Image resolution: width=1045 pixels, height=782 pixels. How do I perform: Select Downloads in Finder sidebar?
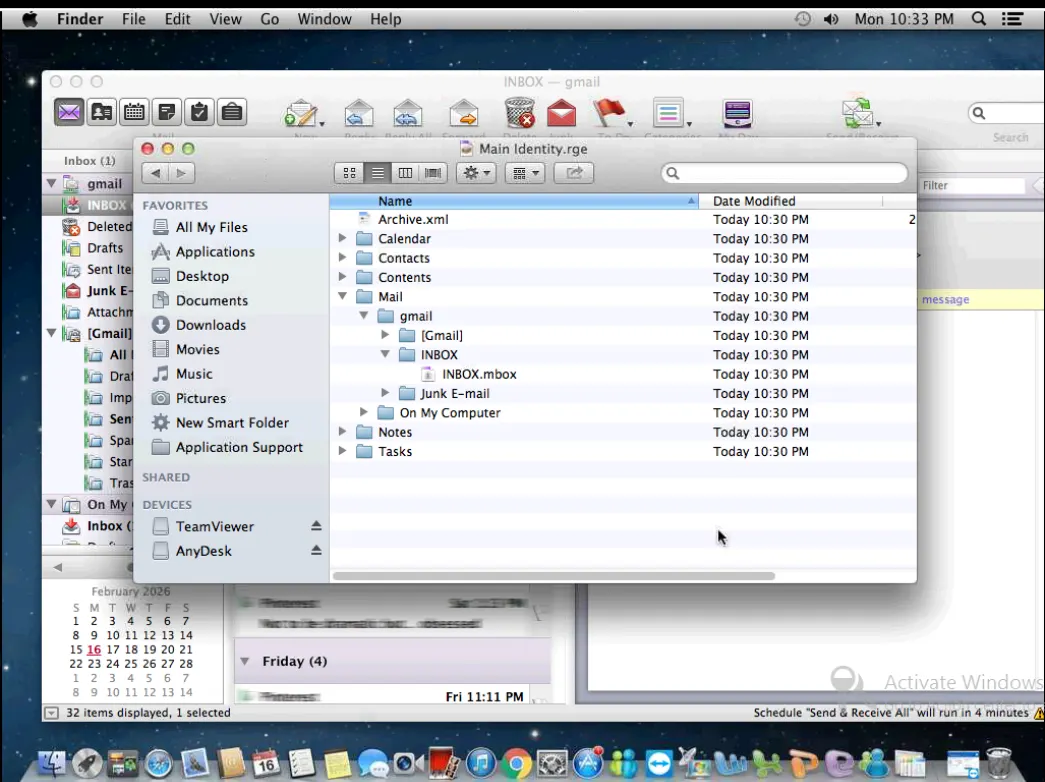(210, 325)
